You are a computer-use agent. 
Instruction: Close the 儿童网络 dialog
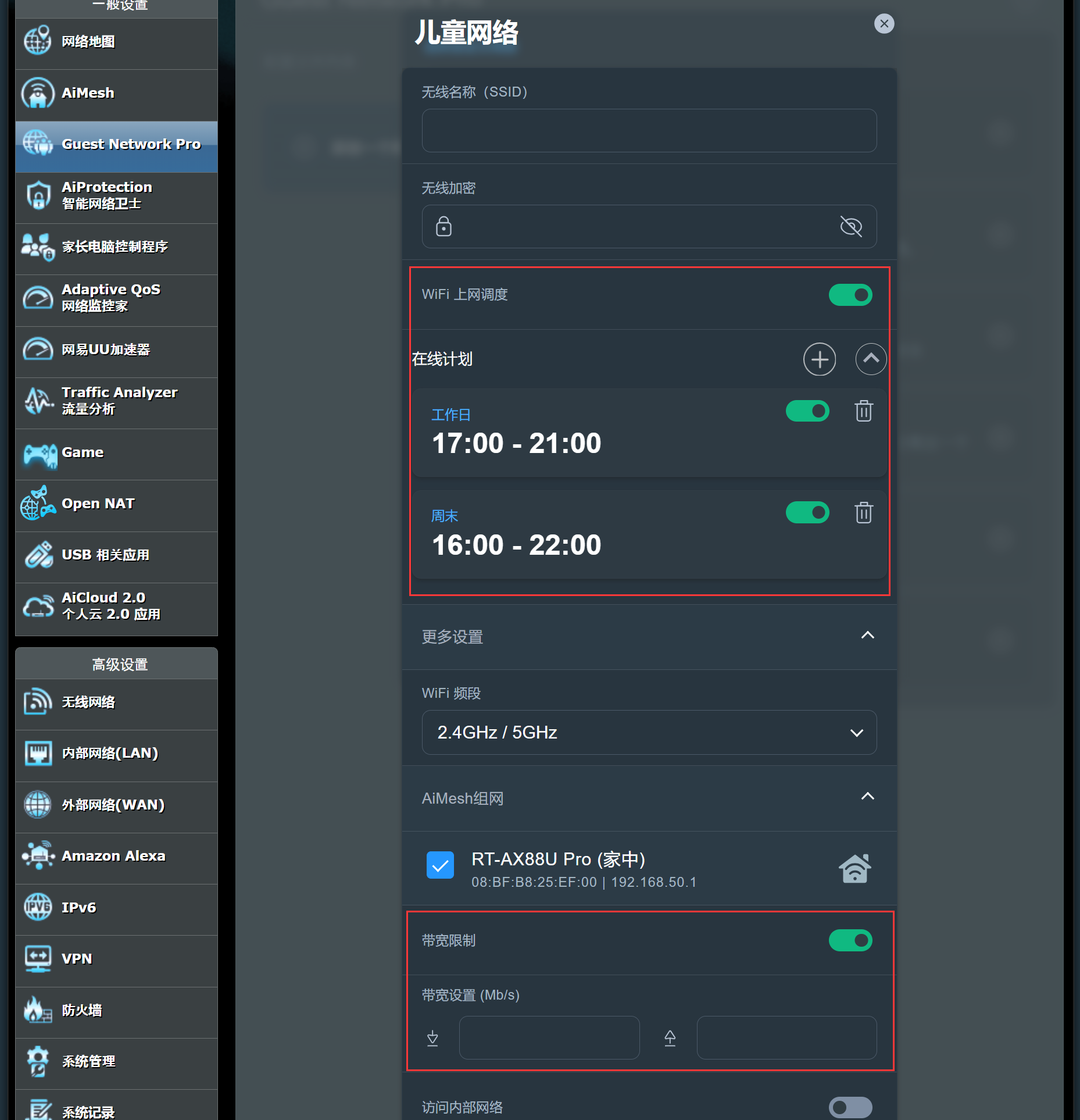pyautogui.click(x=884, y=23)
